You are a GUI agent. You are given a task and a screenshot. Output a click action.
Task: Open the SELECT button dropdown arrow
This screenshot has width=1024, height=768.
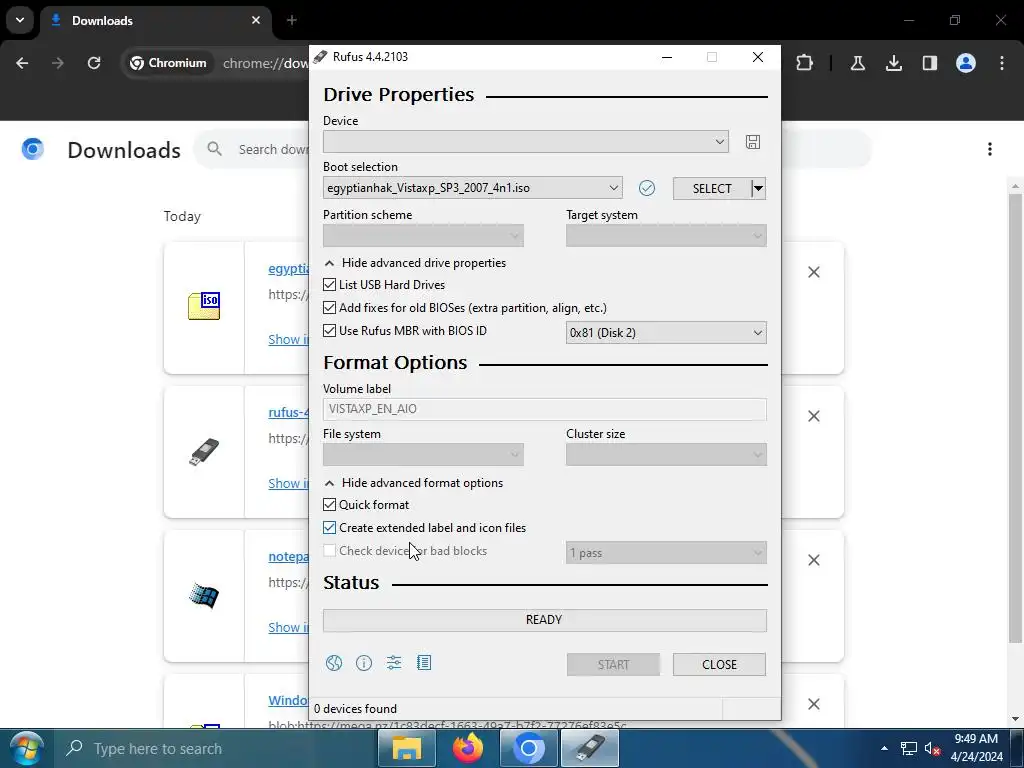click(758, 188)
